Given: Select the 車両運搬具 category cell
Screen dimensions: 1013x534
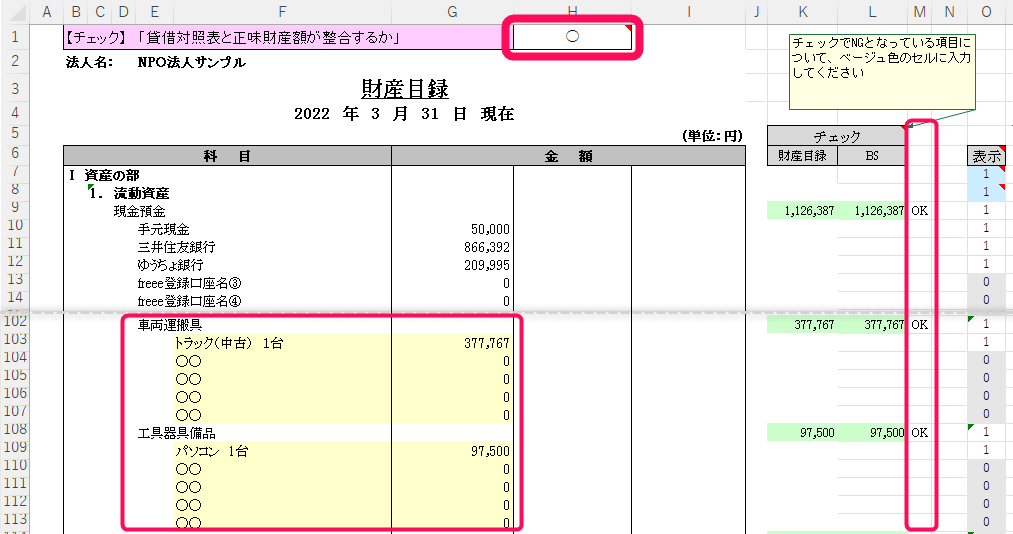Looking at the screenshot, I should pyautogui.click(x=169, y=325).
